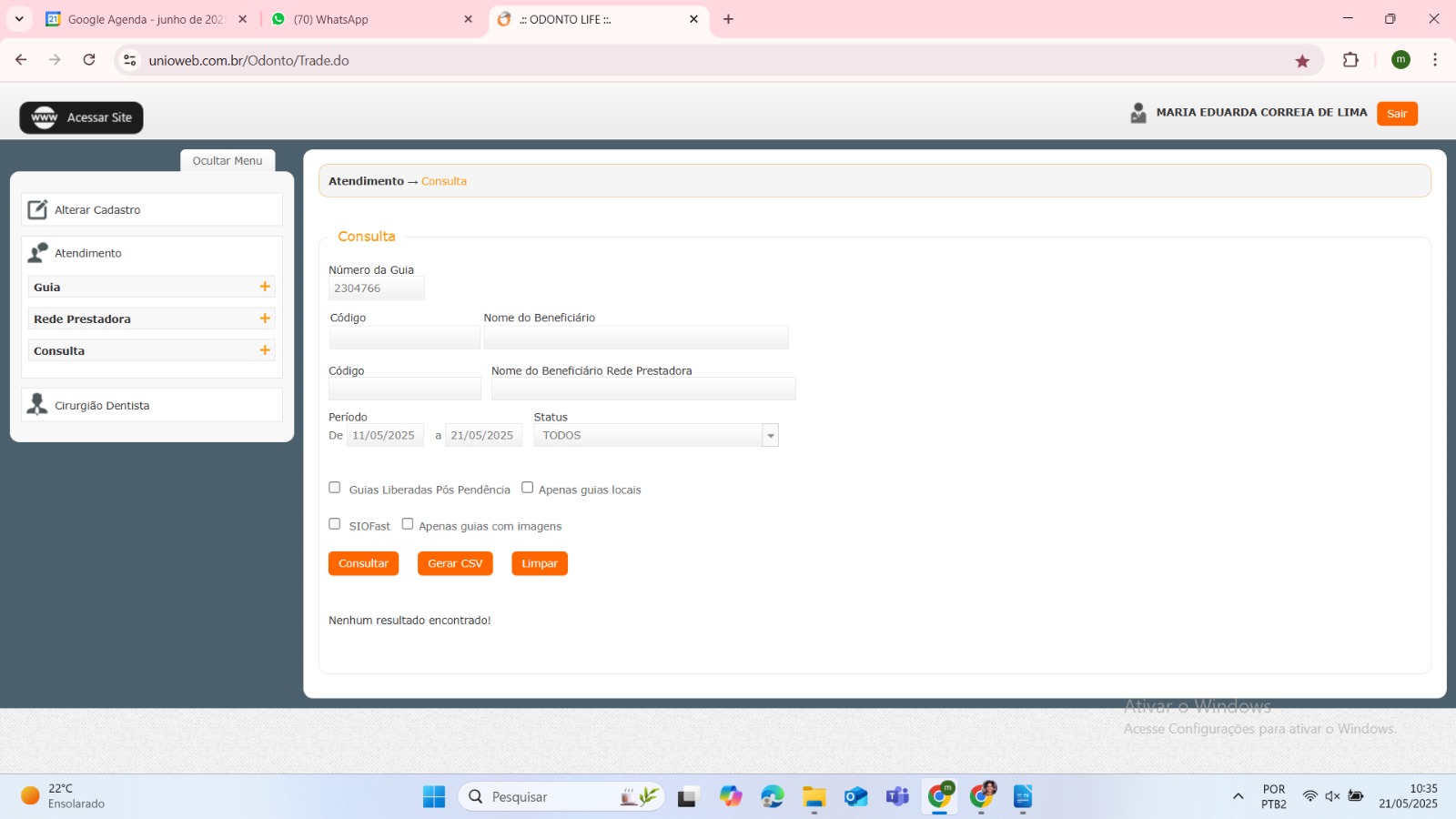The image size is (1456, 819).
Task: Switch to the WhatsApp tab
Action: coord(371,19)
